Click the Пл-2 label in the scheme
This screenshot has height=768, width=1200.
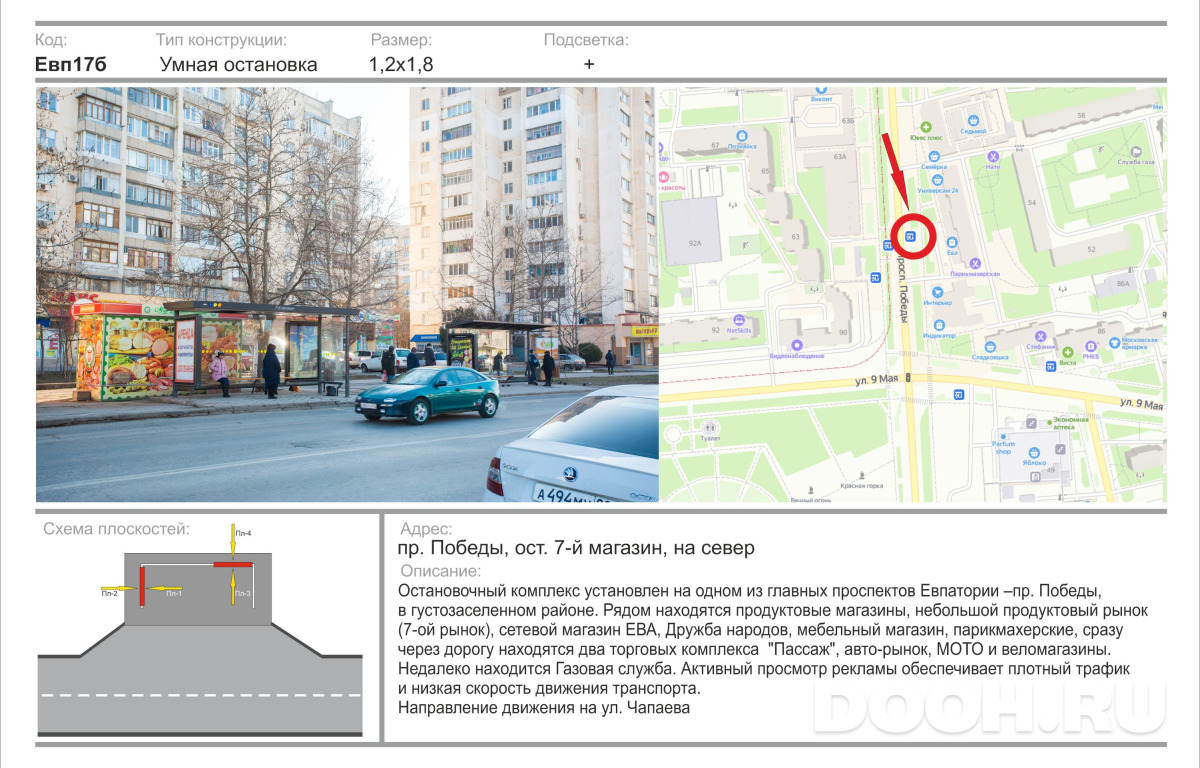[109, 594]
